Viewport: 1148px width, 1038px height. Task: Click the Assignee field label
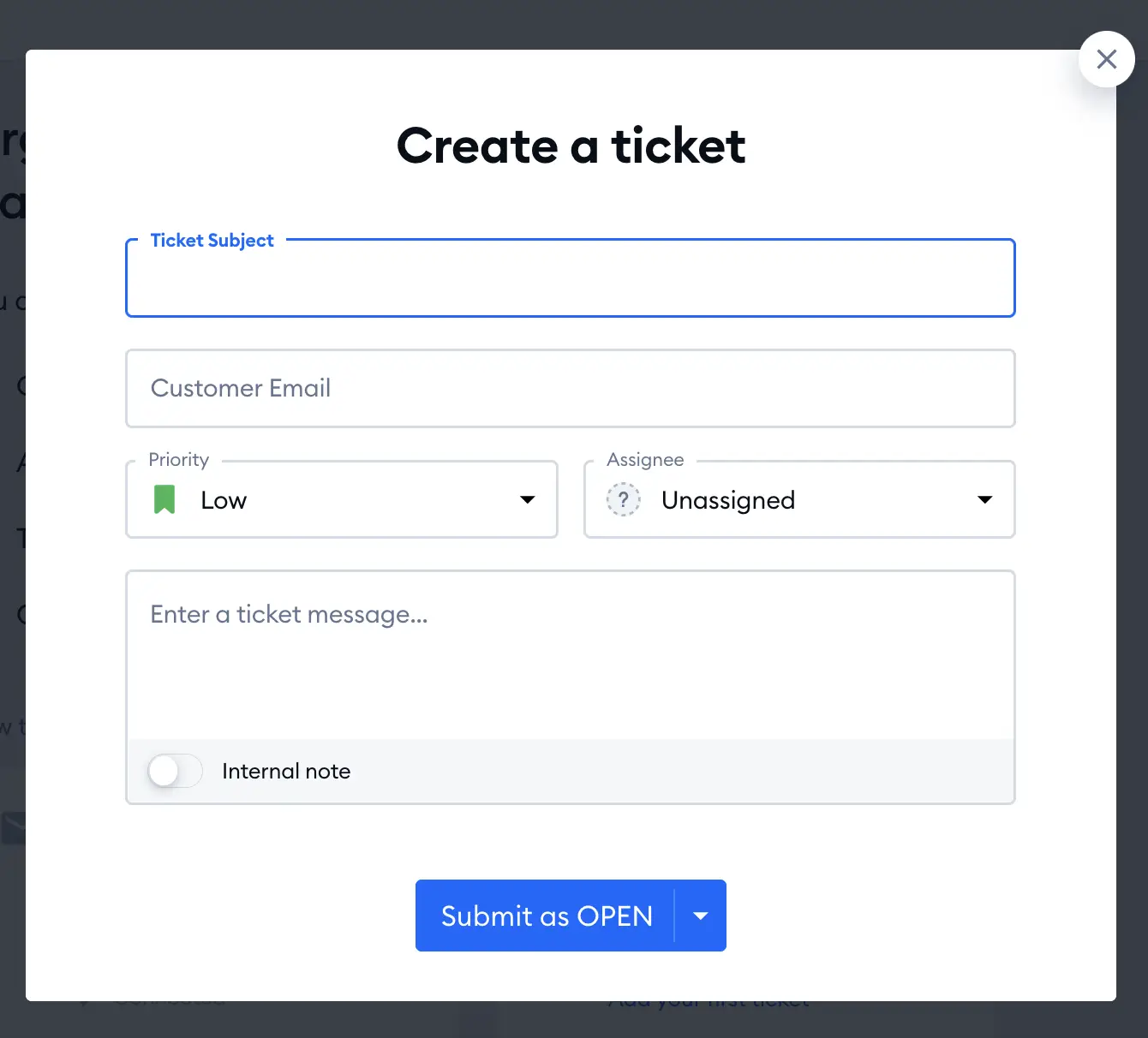645,460
